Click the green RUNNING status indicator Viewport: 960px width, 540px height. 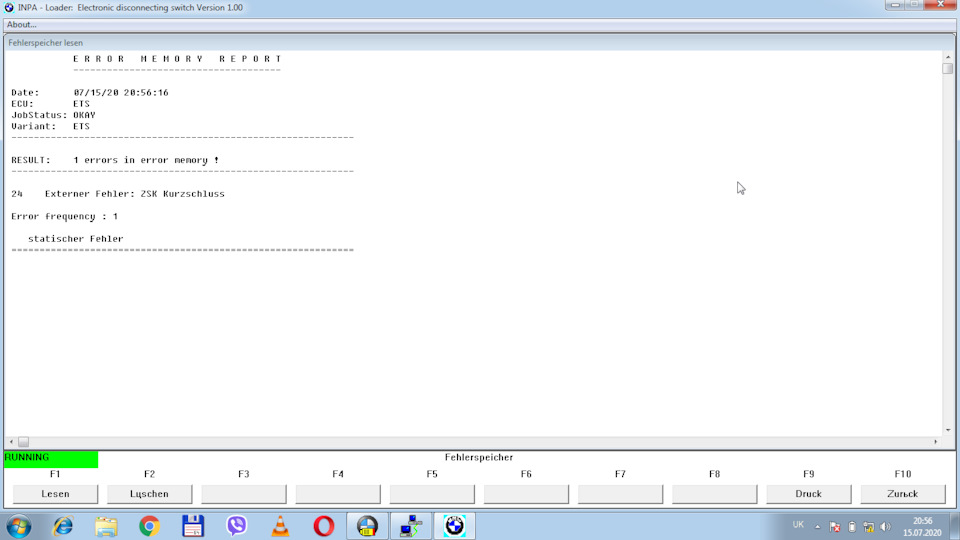pyautogui.click(x=51, y=459)
